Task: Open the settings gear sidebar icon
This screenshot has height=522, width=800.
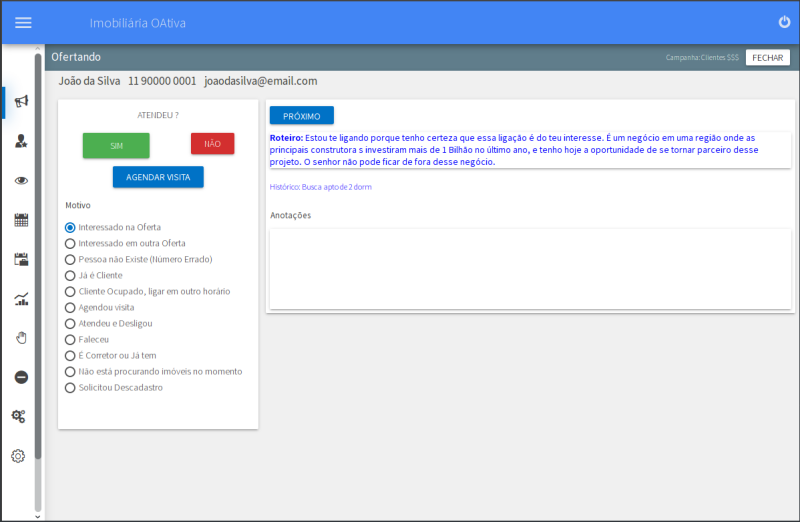Action: tap(18, 456)
